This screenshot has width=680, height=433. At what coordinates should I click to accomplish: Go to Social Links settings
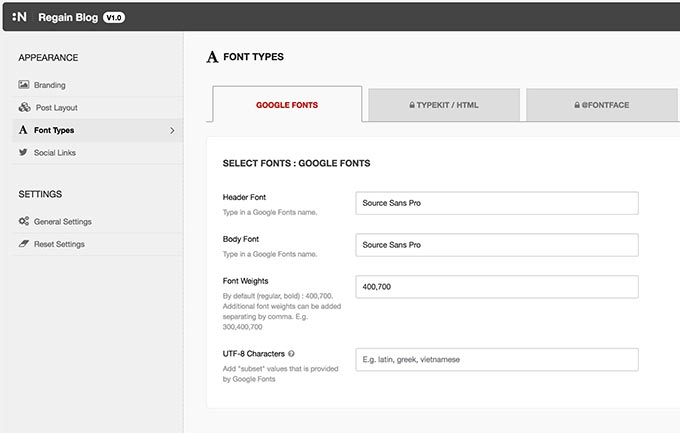click(98, 153)
